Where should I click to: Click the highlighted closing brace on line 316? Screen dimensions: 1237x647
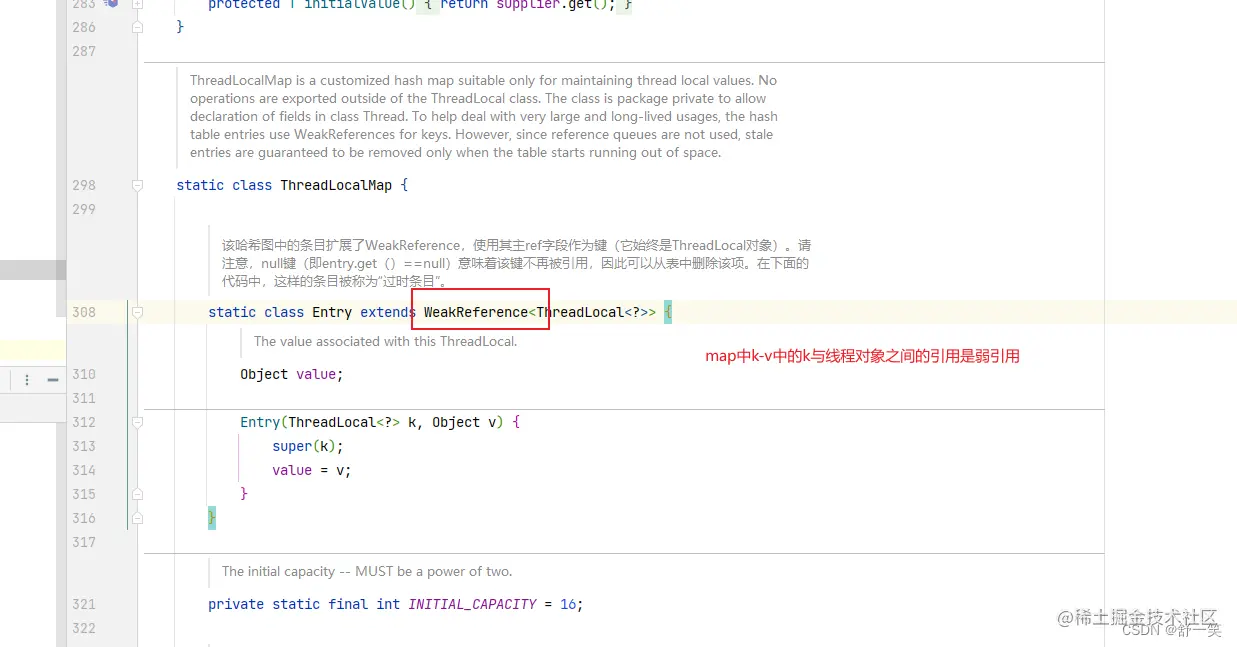[x=212, y=518]
